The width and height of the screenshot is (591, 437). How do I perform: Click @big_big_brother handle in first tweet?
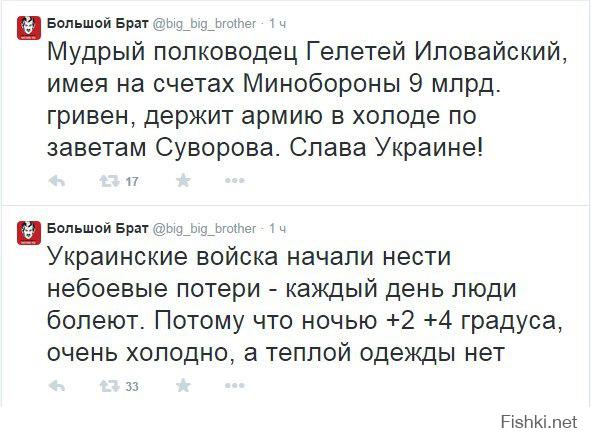click(204, 24)
